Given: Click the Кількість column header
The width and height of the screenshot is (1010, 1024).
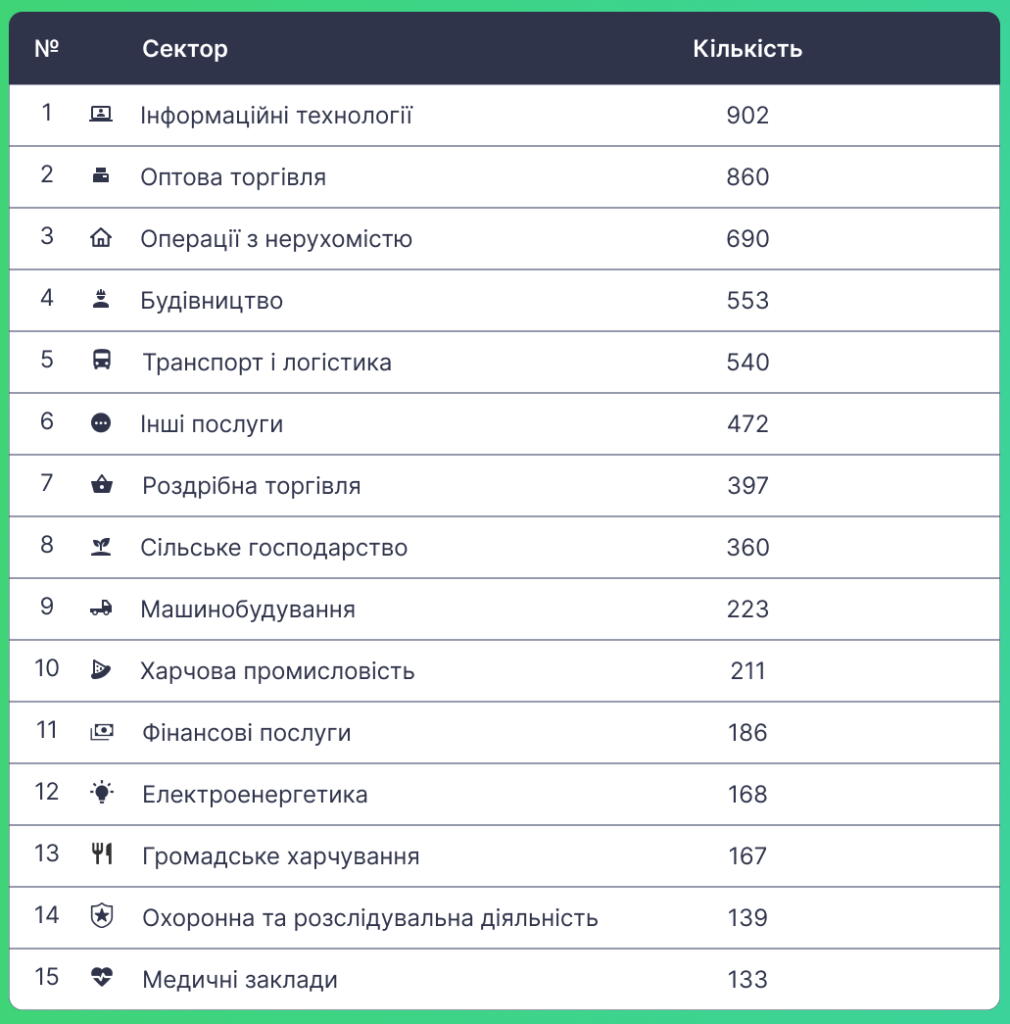Looking at the screenshot, I should 748,49.
